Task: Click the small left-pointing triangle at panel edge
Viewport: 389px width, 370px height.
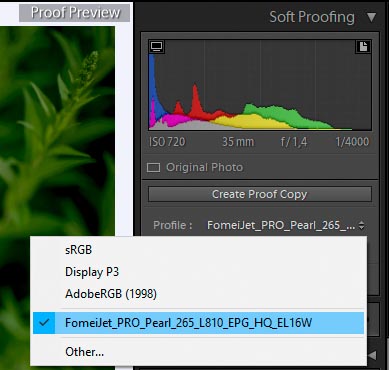Action: point(372,355)
